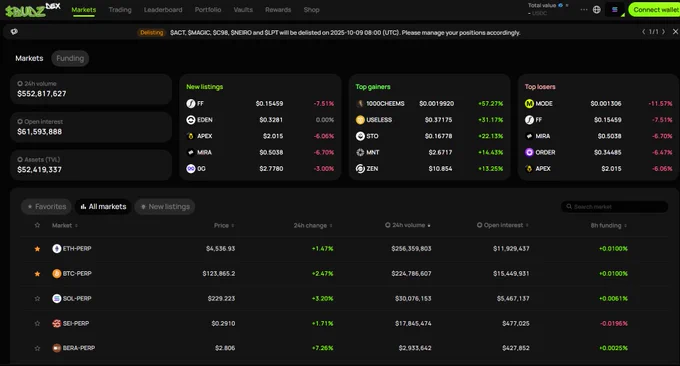Click the announcement megaphone icon
Screen dimensions: 680x366
14,32
